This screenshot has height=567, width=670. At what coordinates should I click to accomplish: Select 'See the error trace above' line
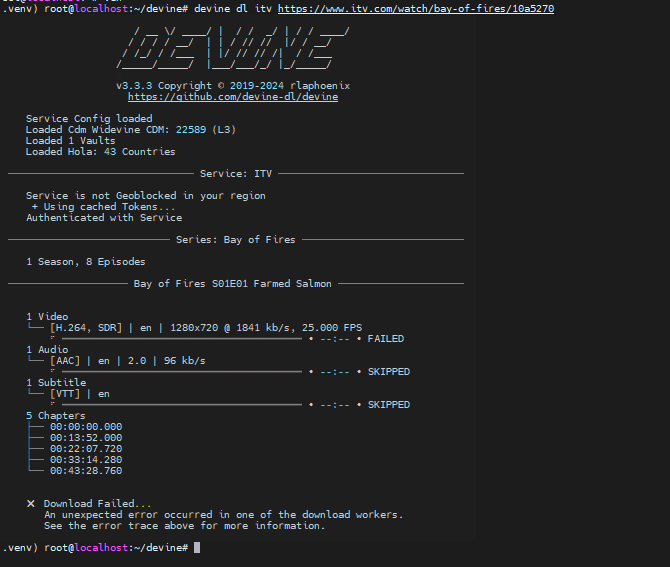pyautogui.click(x=184, y=526)
